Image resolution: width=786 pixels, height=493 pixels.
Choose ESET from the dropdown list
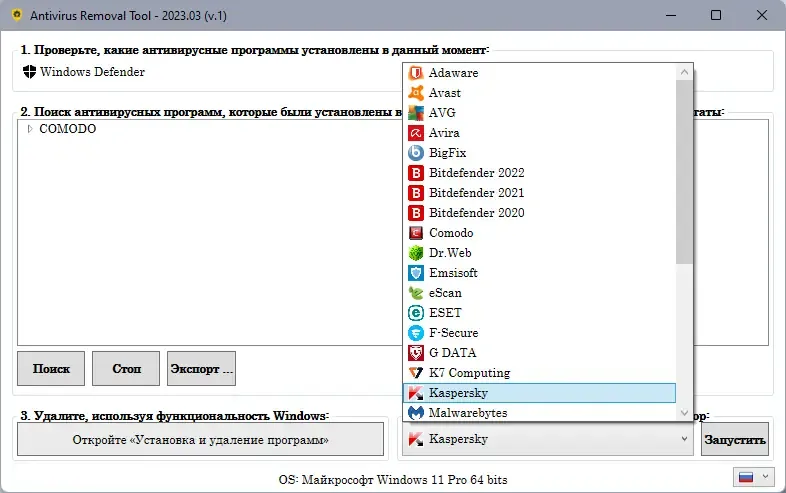point(539,313)
